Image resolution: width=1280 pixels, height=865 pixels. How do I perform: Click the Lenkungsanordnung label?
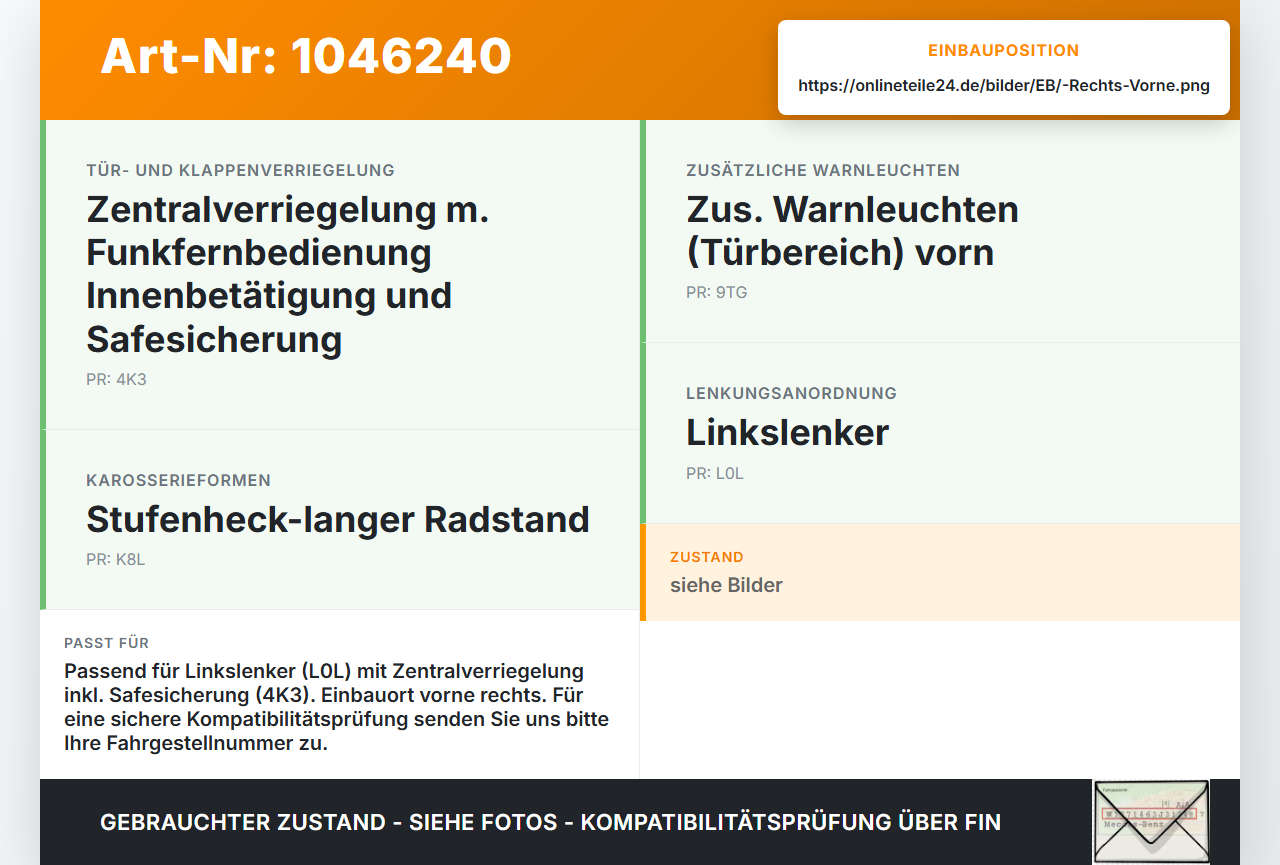pyautogui.click(x=791, y=393)
